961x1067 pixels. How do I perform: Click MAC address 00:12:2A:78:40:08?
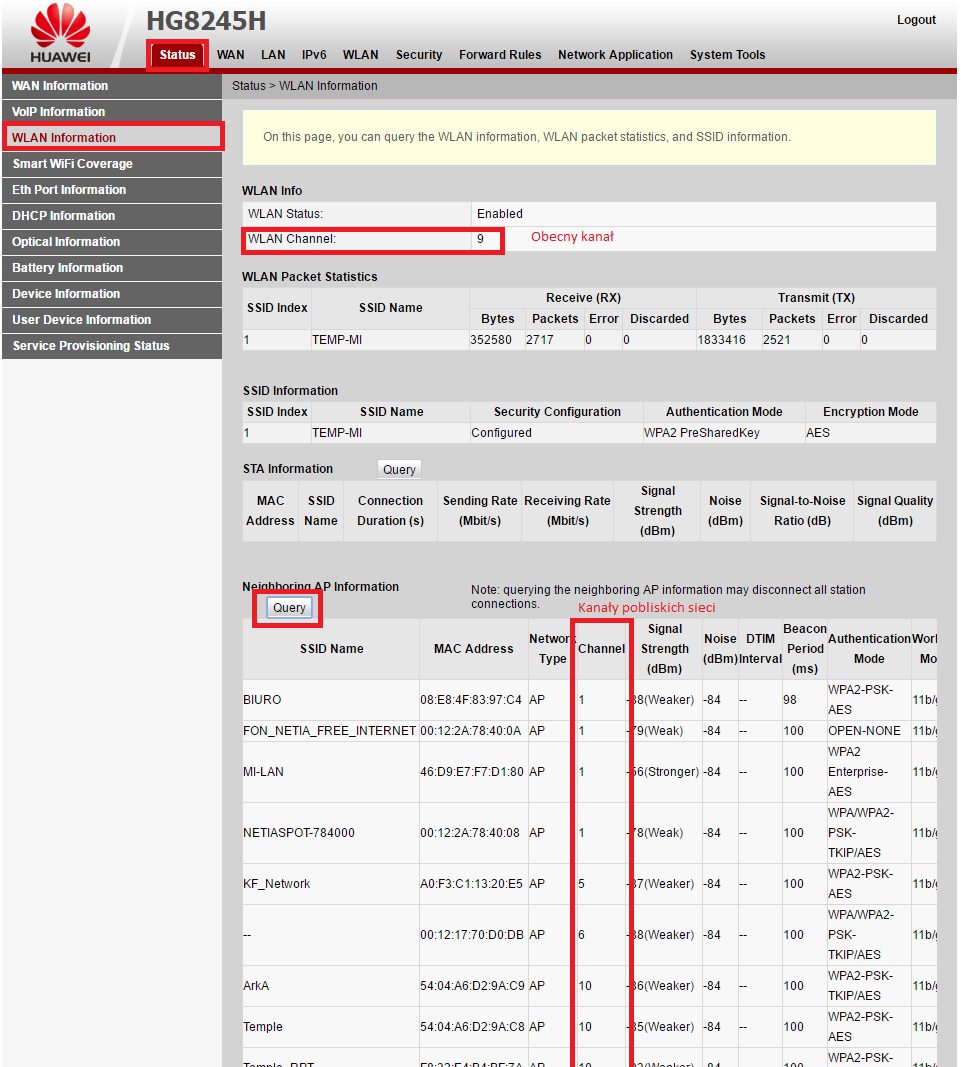pyautogui.click(x=470, y=833)
